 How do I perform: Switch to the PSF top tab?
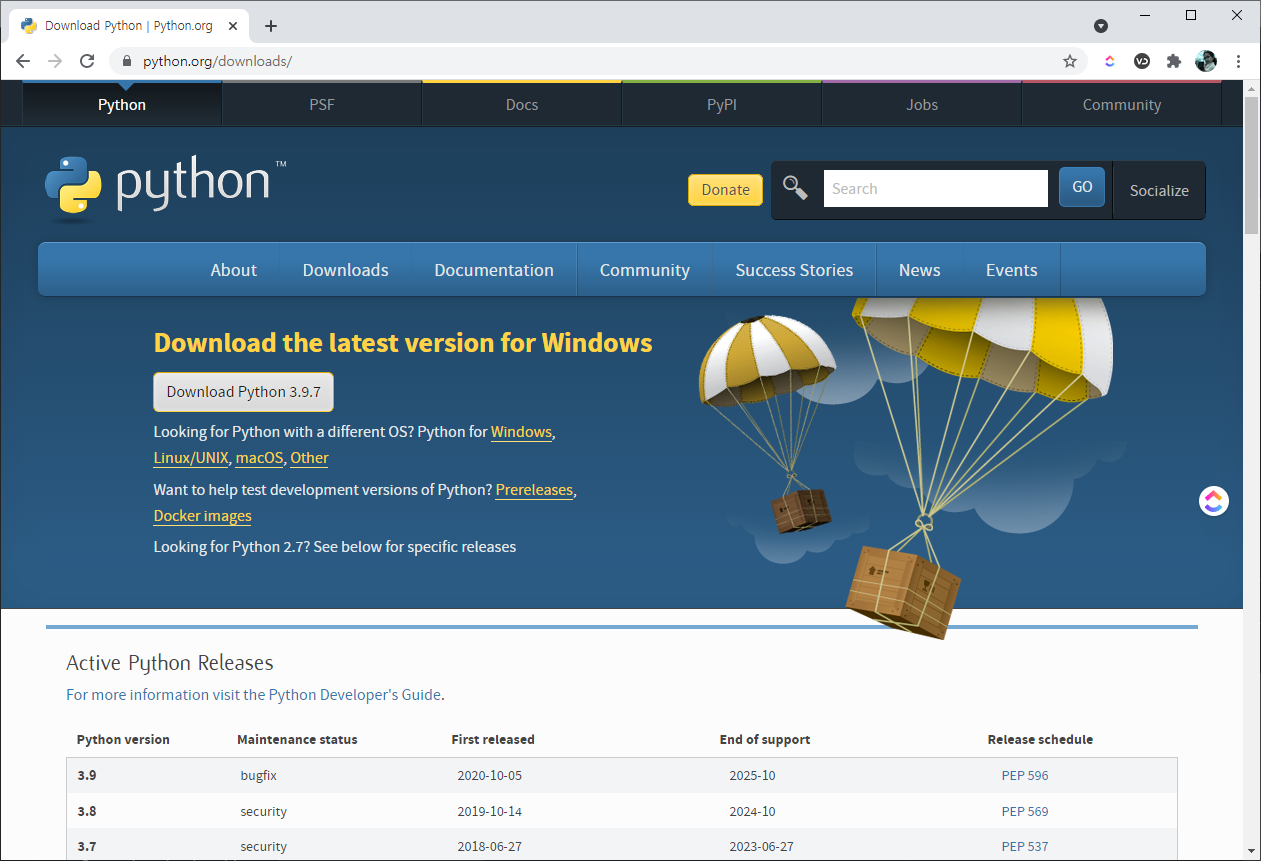point(322,104)
